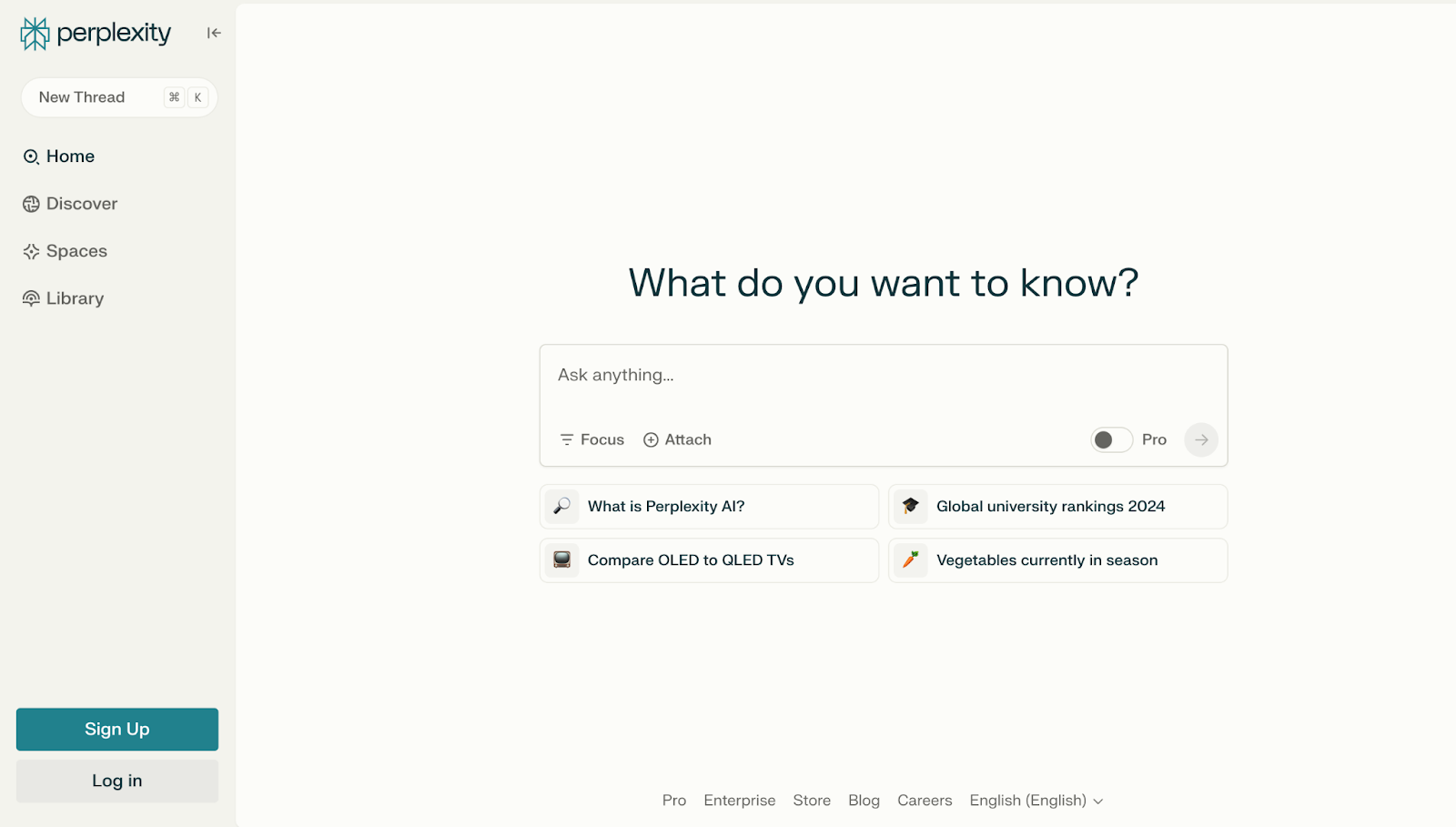Toggle the Pro search switch
1456x827 pixels.
pyautogui.click(x=1112, y=439)
